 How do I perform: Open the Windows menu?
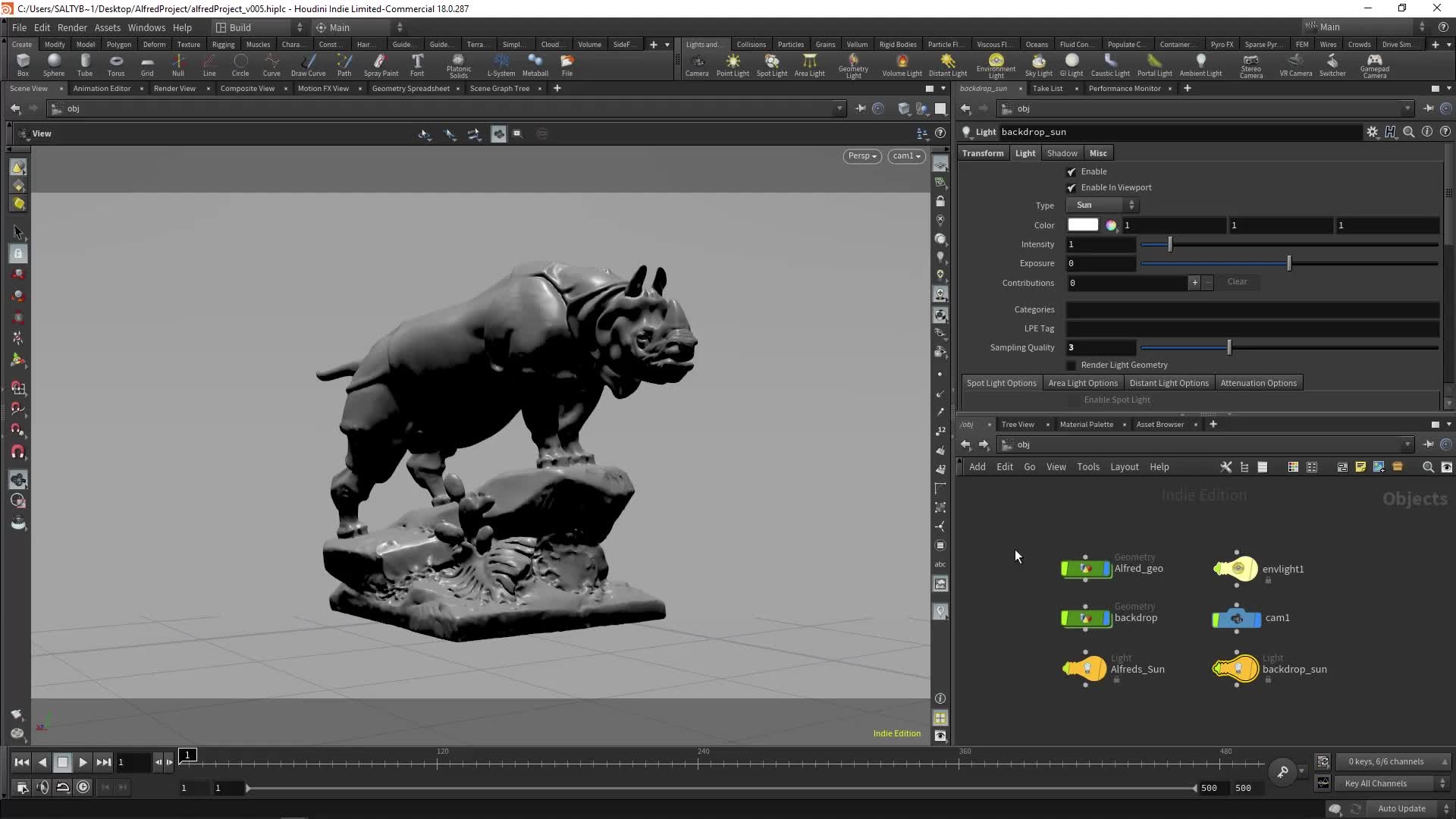146,27
